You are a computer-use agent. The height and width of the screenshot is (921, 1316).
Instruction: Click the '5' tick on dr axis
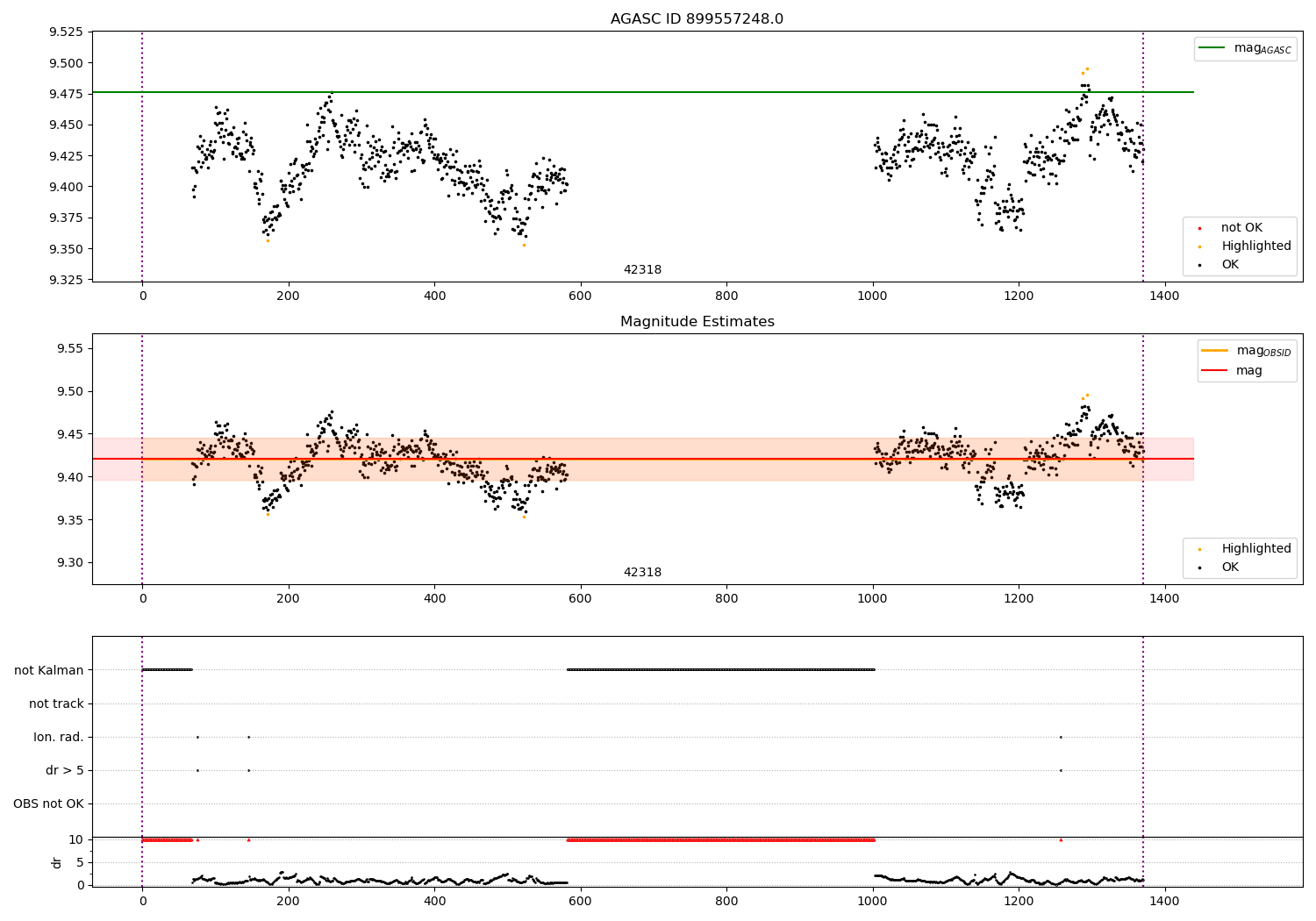pyautogui.click(x=80, y=863)
